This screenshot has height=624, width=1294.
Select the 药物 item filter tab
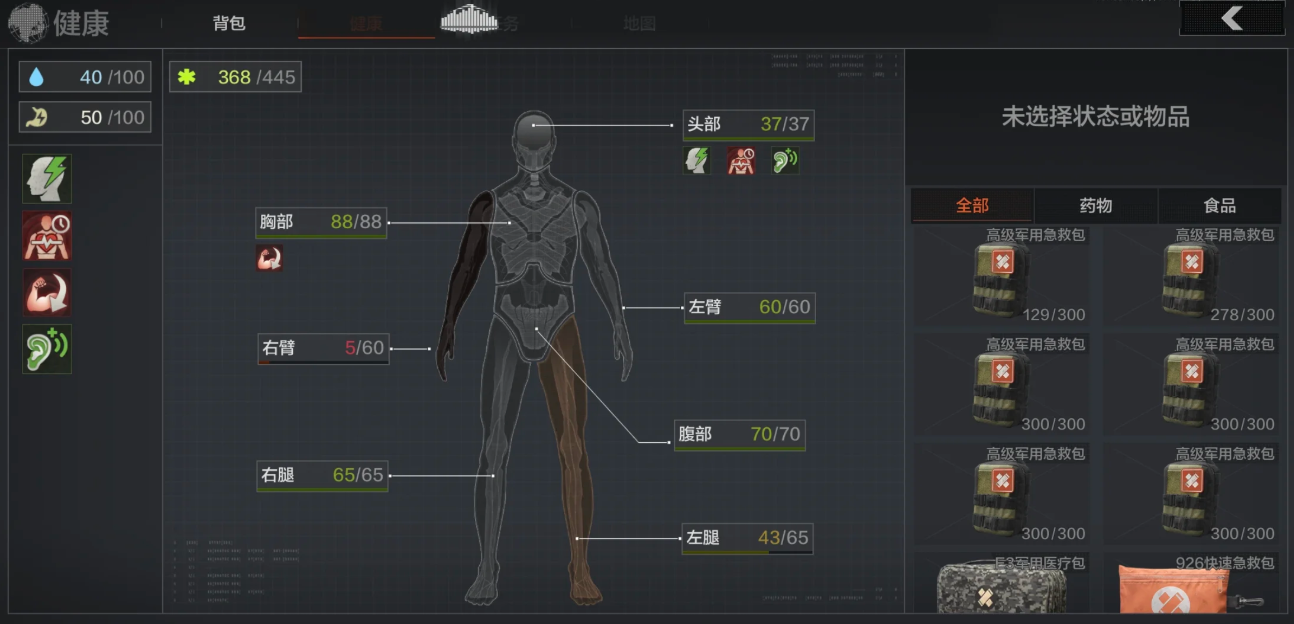tap(1096, 206)
